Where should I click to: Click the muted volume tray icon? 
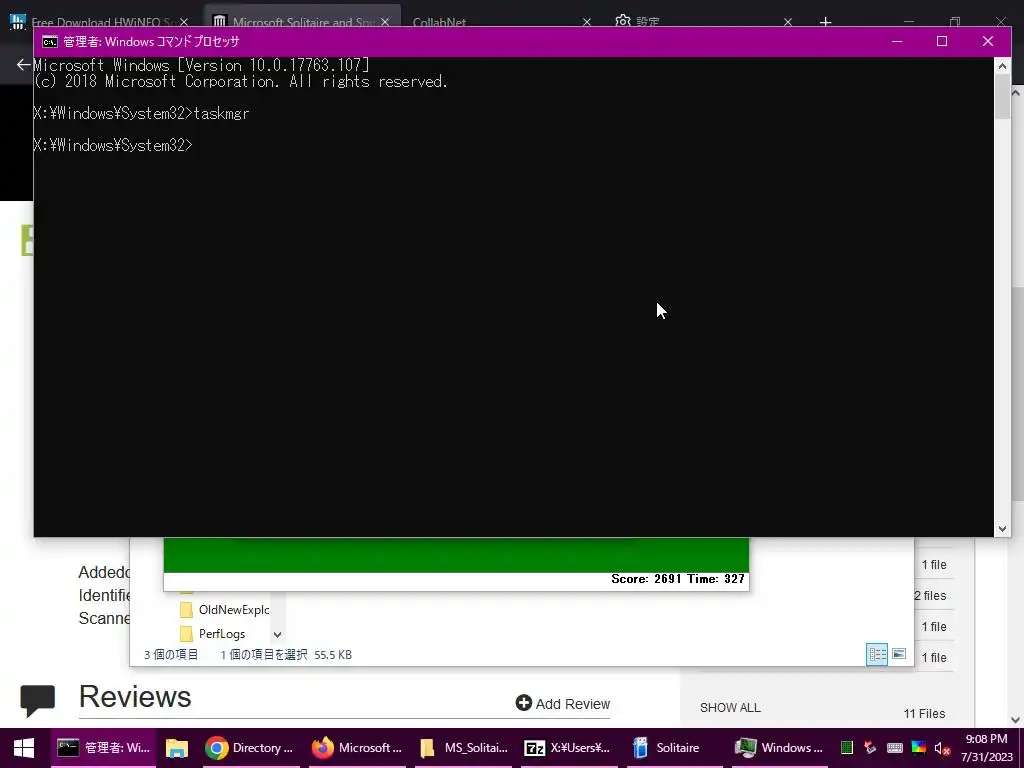942,748
